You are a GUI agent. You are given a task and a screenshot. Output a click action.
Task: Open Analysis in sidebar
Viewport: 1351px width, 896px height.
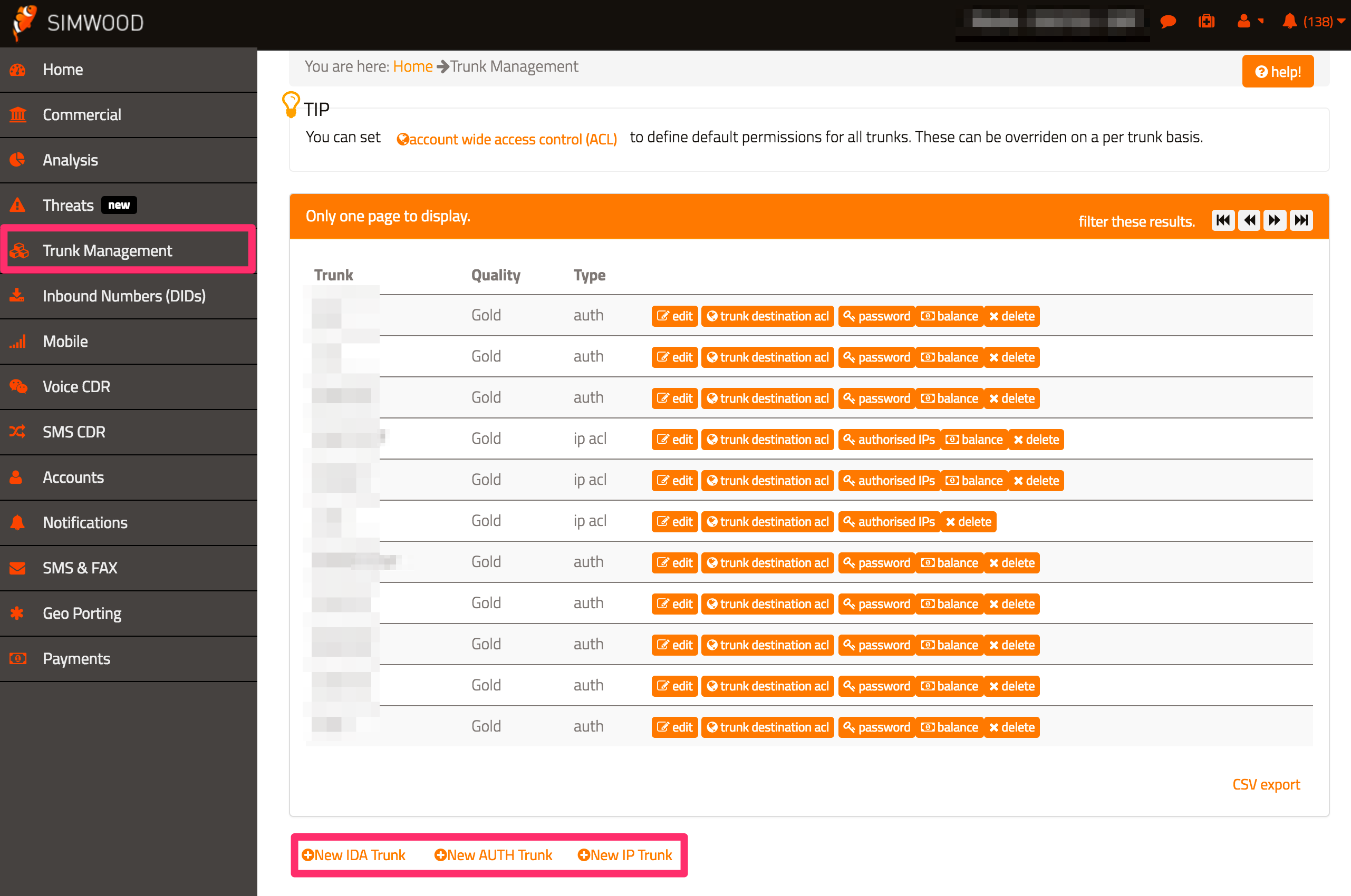pyautogui.click(x=129, y=160)
